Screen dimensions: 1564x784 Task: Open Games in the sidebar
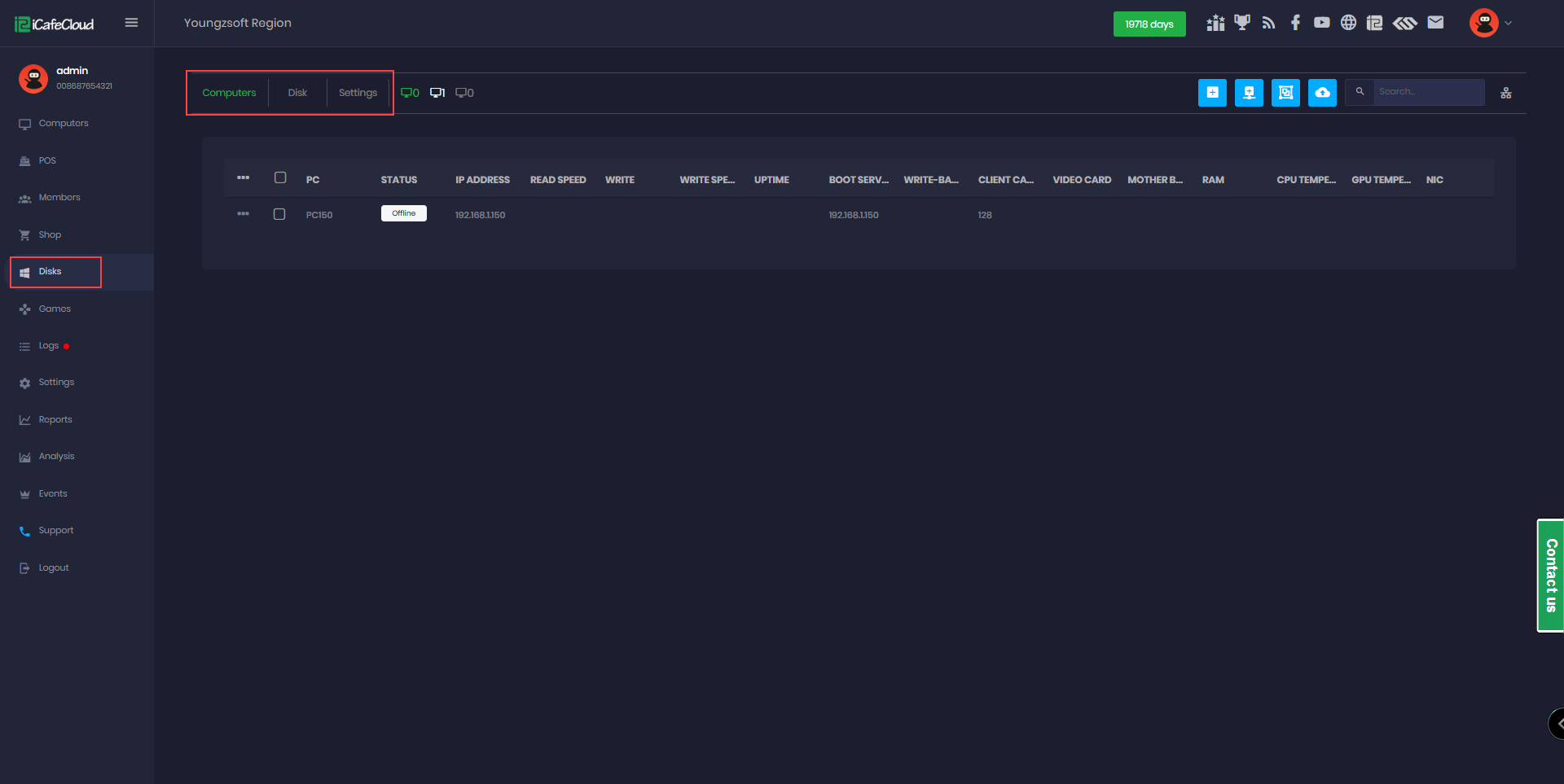[55, 309]
